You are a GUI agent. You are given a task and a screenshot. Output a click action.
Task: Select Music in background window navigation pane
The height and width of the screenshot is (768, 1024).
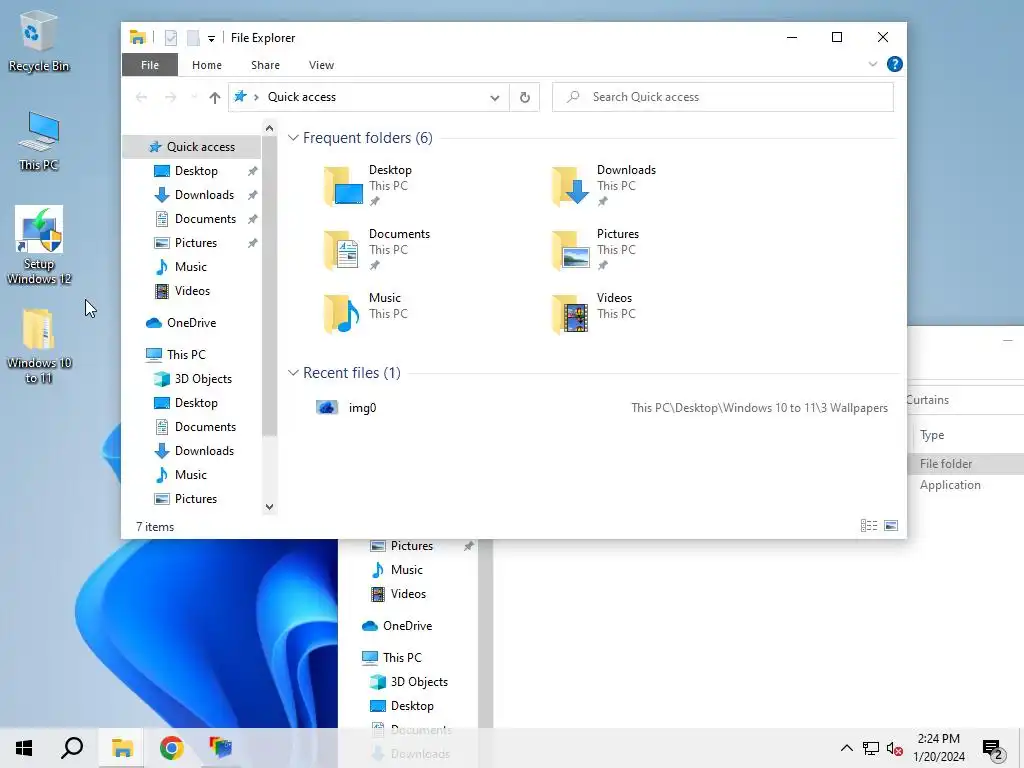point(406,569)
